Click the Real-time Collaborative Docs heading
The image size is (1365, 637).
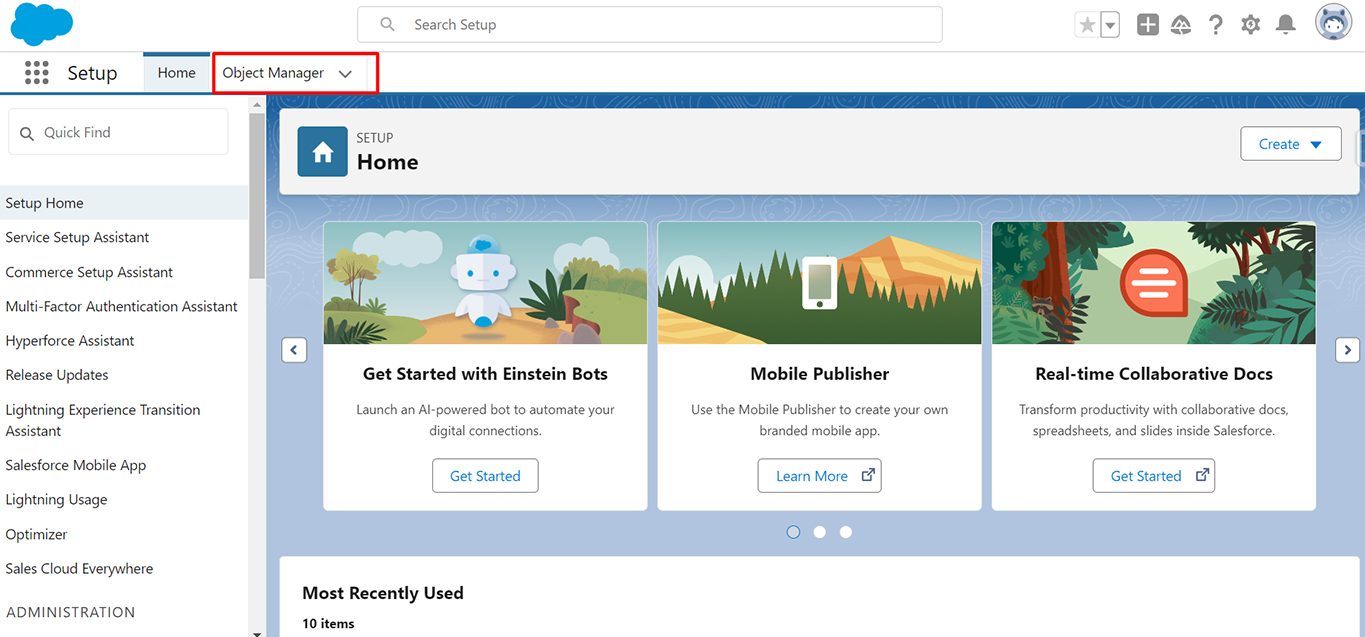click(1154, 374)
